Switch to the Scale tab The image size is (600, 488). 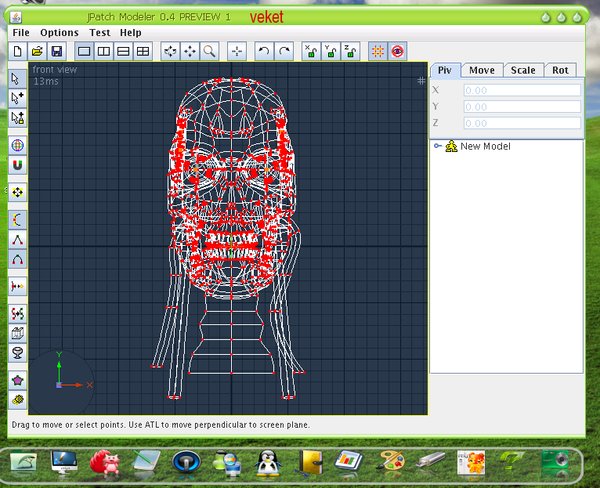pos(522,70)
